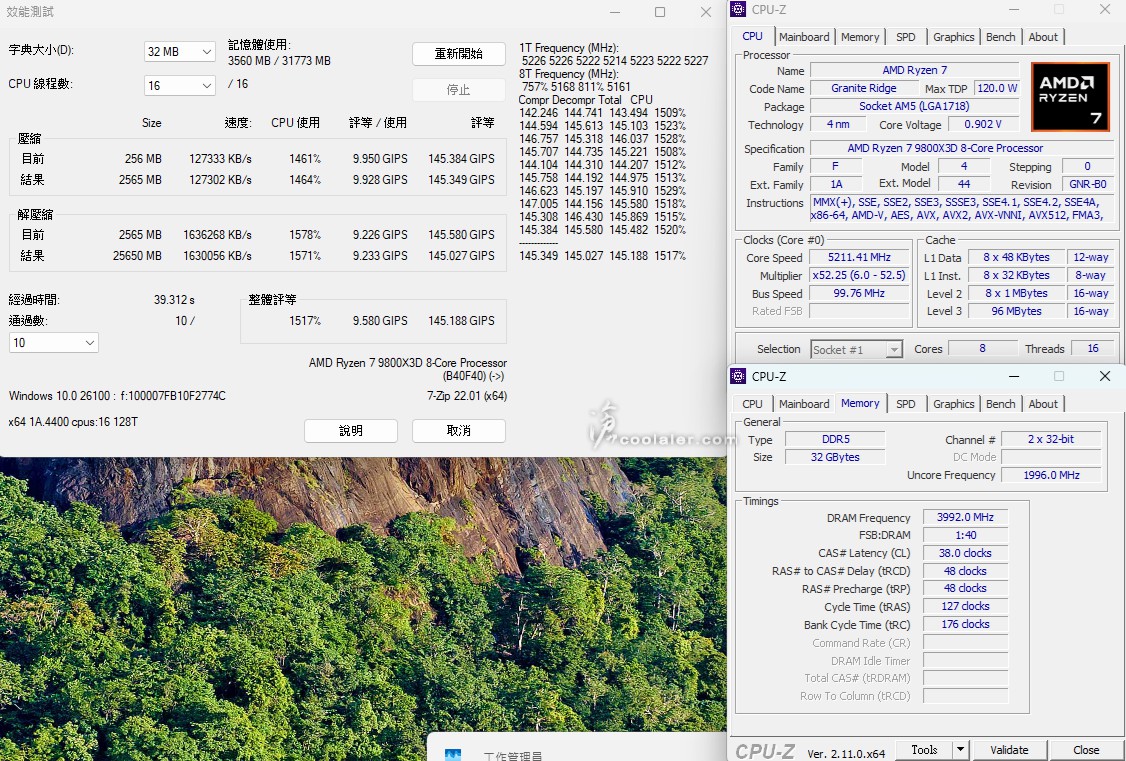1126x761 pixels.
Task: Open Mainboard tab in lower CPU-Z window
Action: [x=804, y=403]
